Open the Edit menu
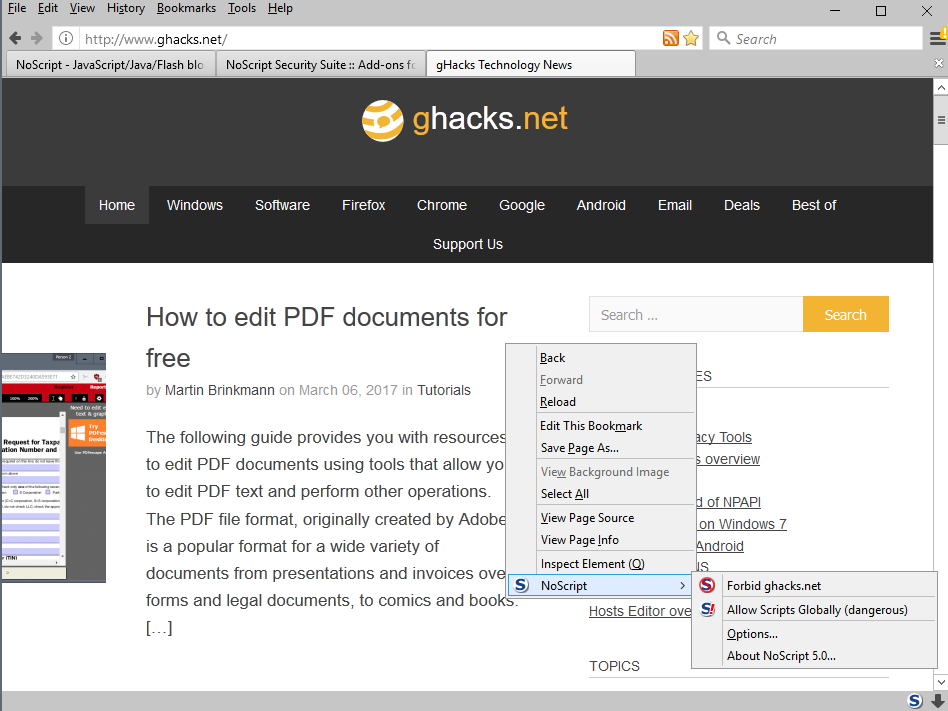 tap(48, 8)
